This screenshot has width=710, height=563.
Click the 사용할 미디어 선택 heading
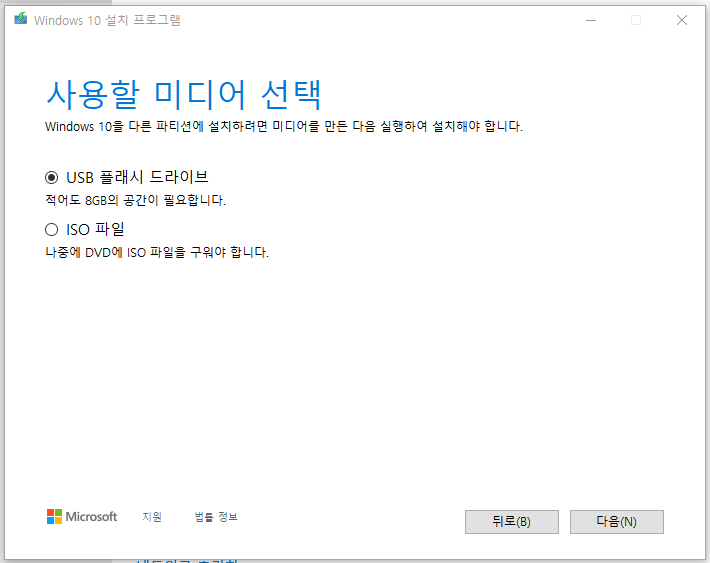184,95
